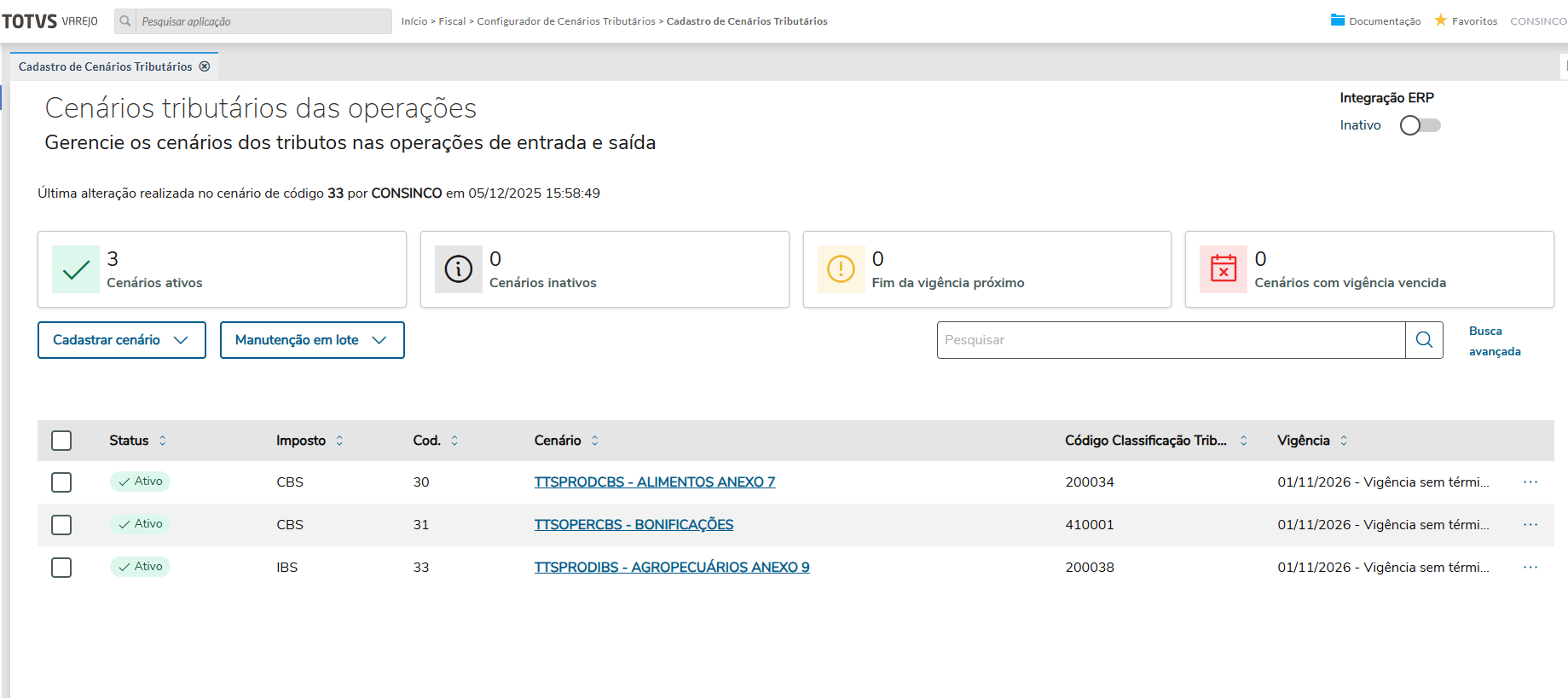
Task: Sort the table by Cenário column
Action: pos(595,441)
